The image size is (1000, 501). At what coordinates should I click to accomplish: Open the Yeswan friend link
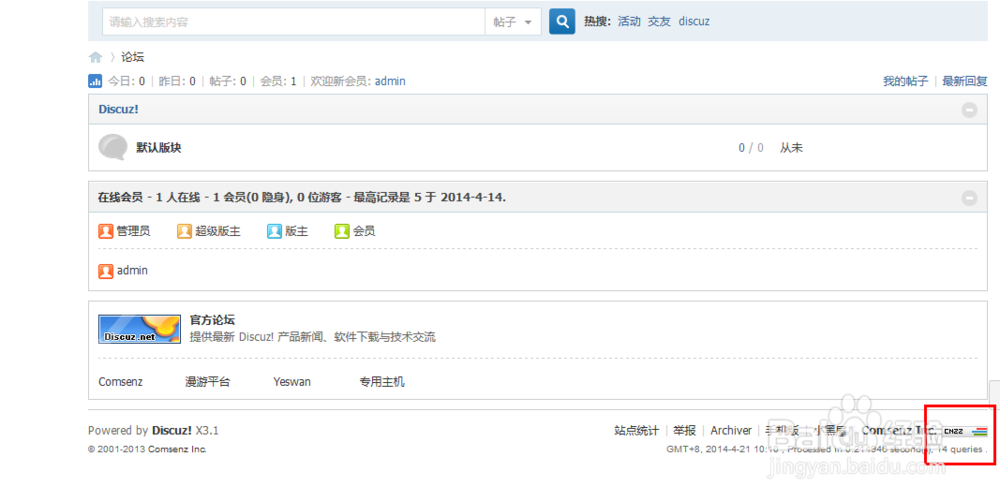[292, 382]
